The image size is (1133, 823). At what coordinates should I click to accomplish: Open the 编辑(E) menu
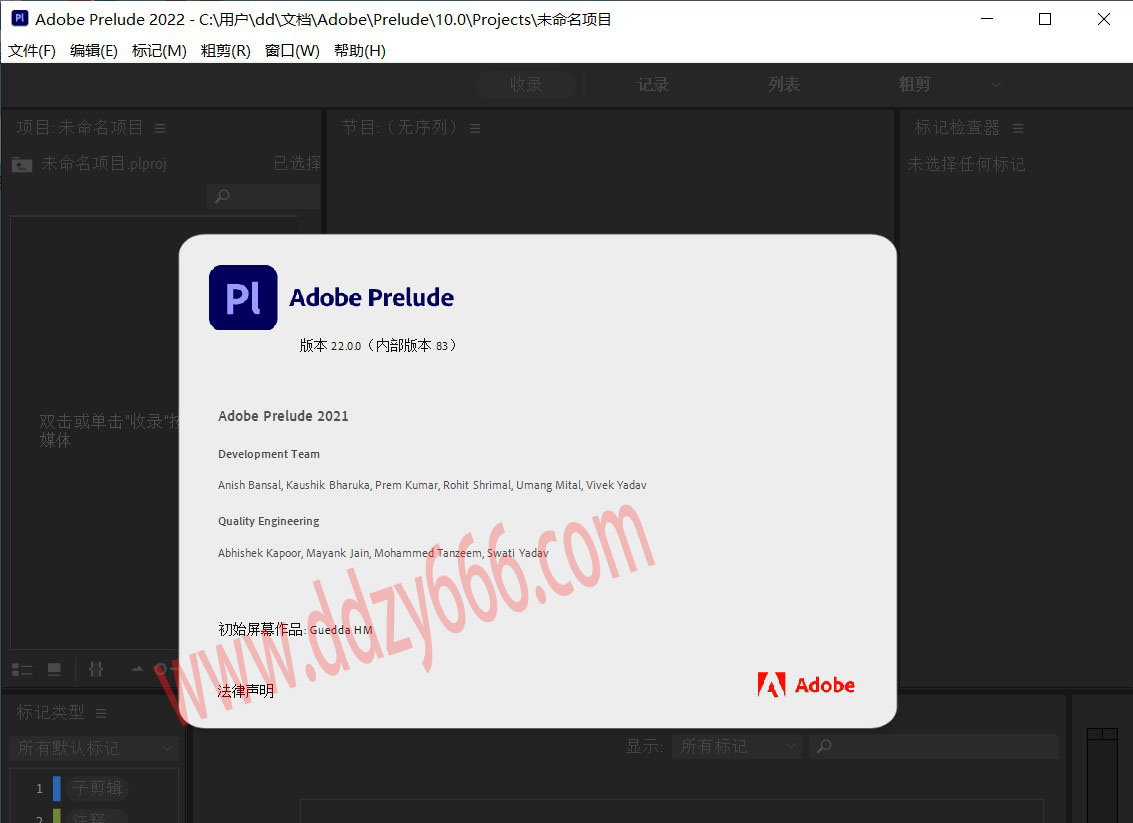[x=94, y=51]
